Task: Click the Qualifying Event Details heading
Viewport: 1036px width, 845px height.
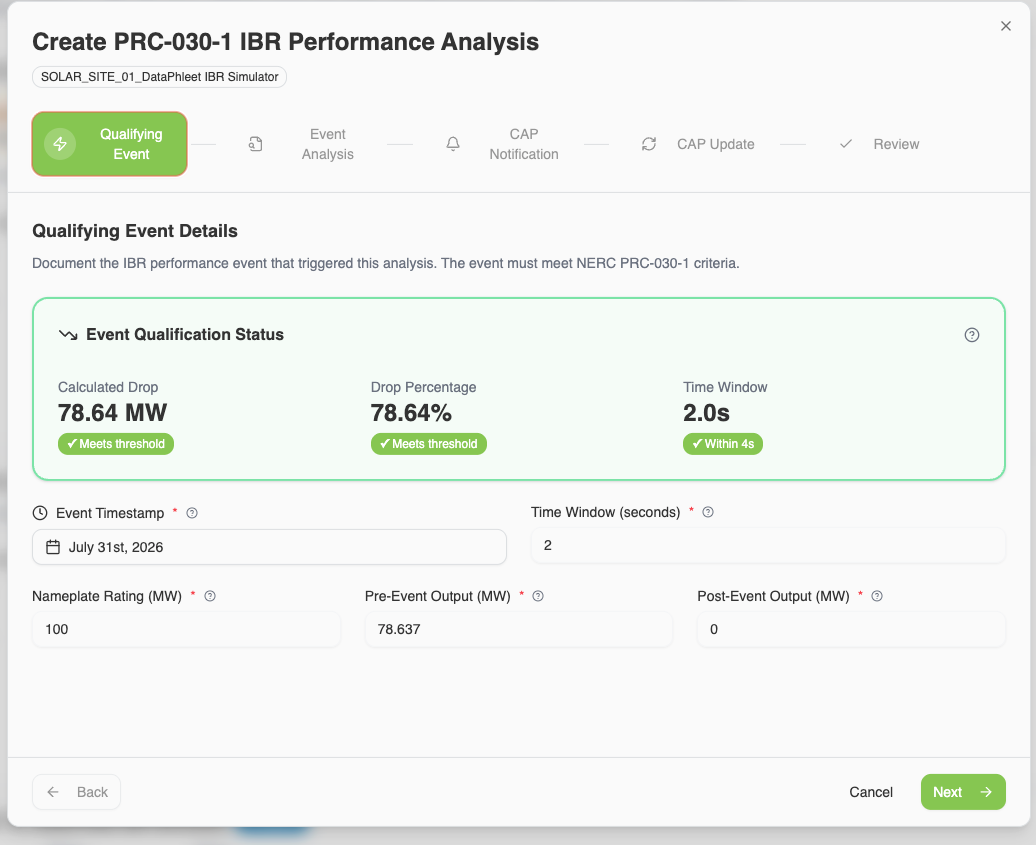Action: pos(135,231)
